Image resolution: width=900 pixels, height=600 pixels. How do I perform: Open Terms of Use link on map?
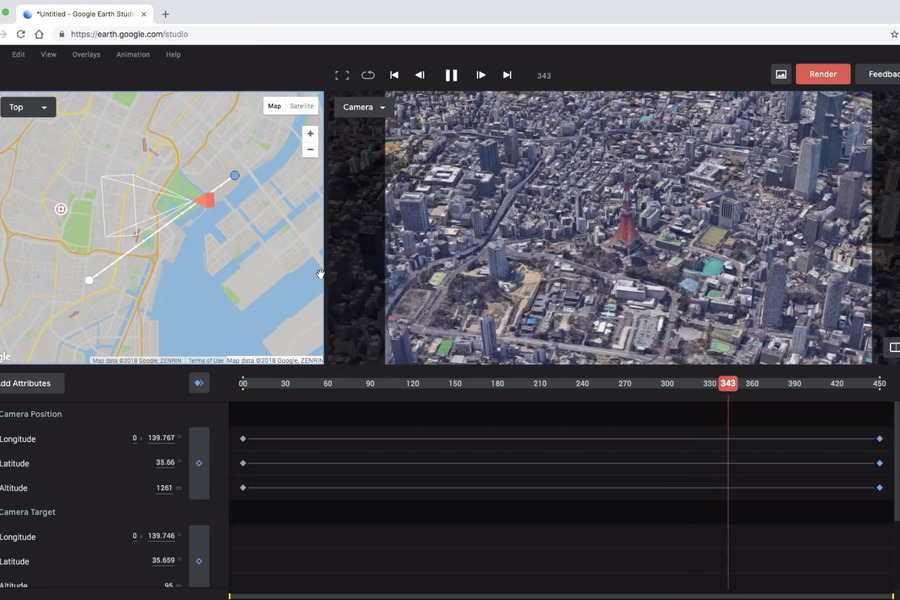pos(205,361)
